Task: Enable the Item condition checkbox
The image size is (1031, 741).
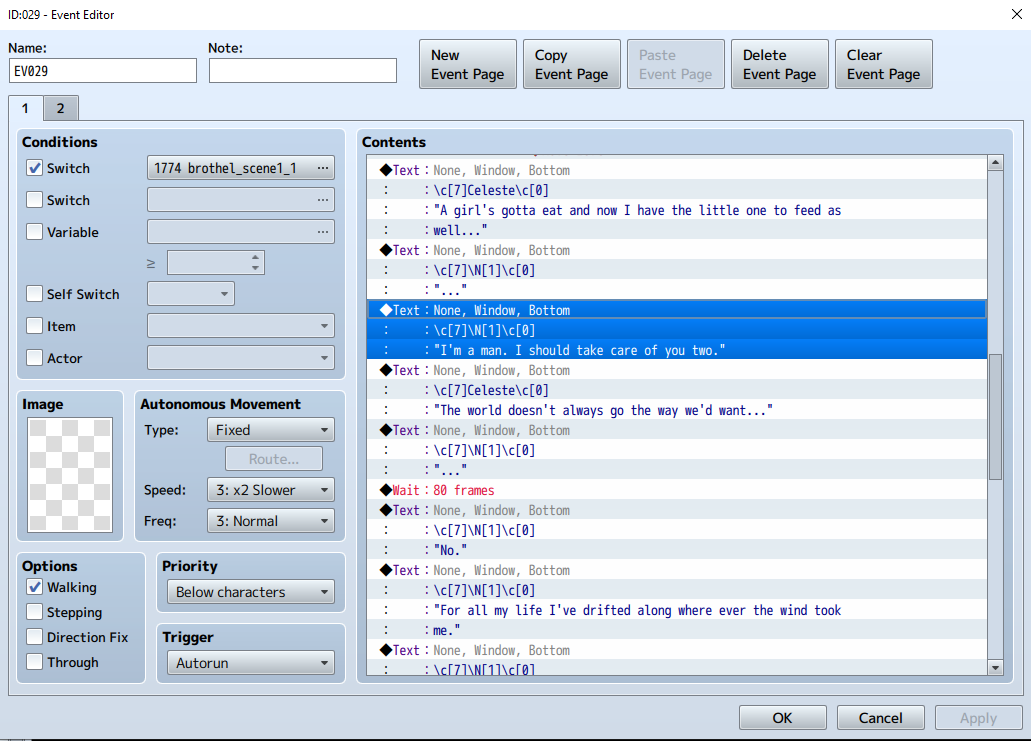Action: pyautogui.click(x=35, y=326)
